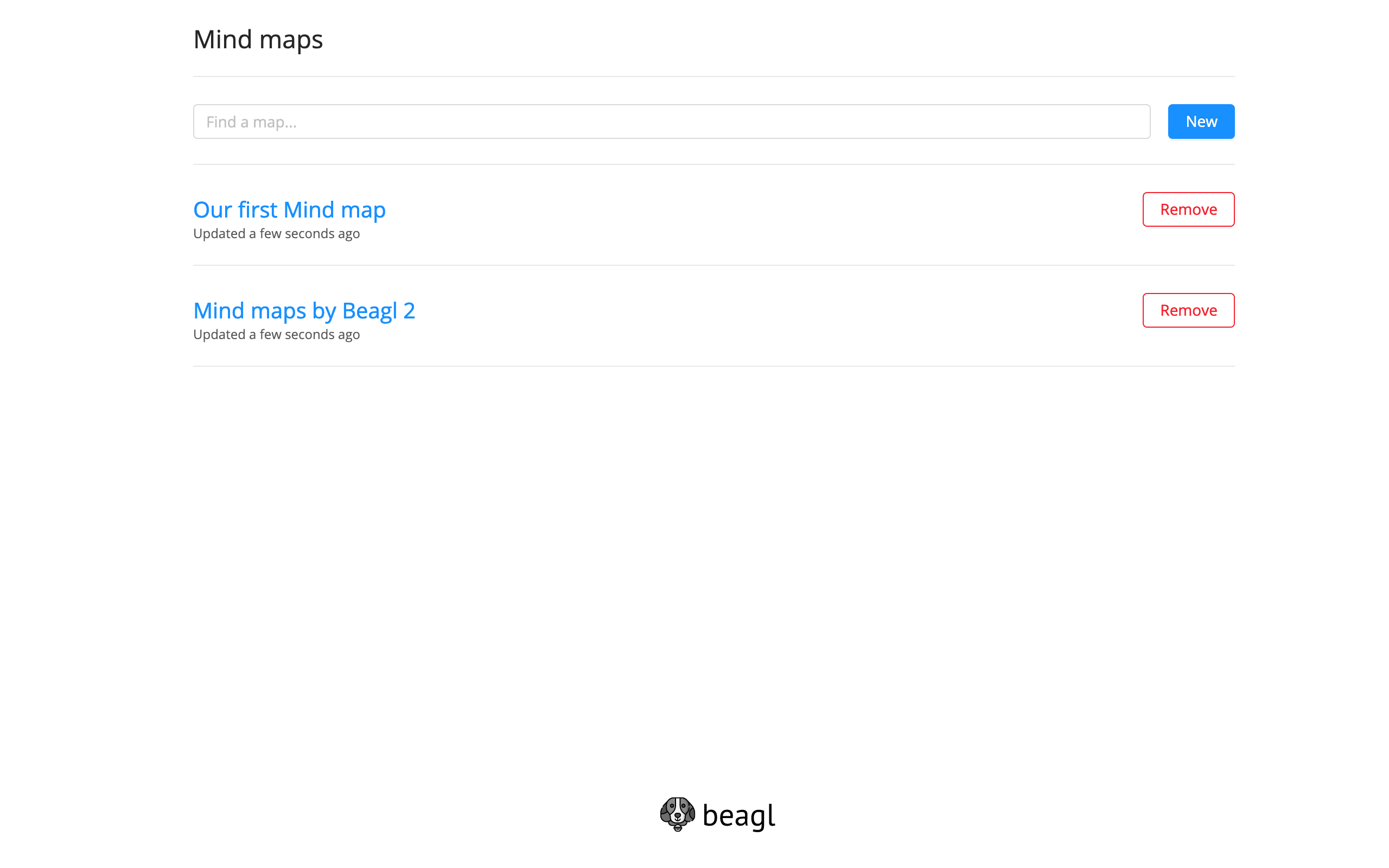Image resolution: width=1389 pixels, height=868 pixels.
Task: Create a new mind map with New
Action: tap(1201, 122)
